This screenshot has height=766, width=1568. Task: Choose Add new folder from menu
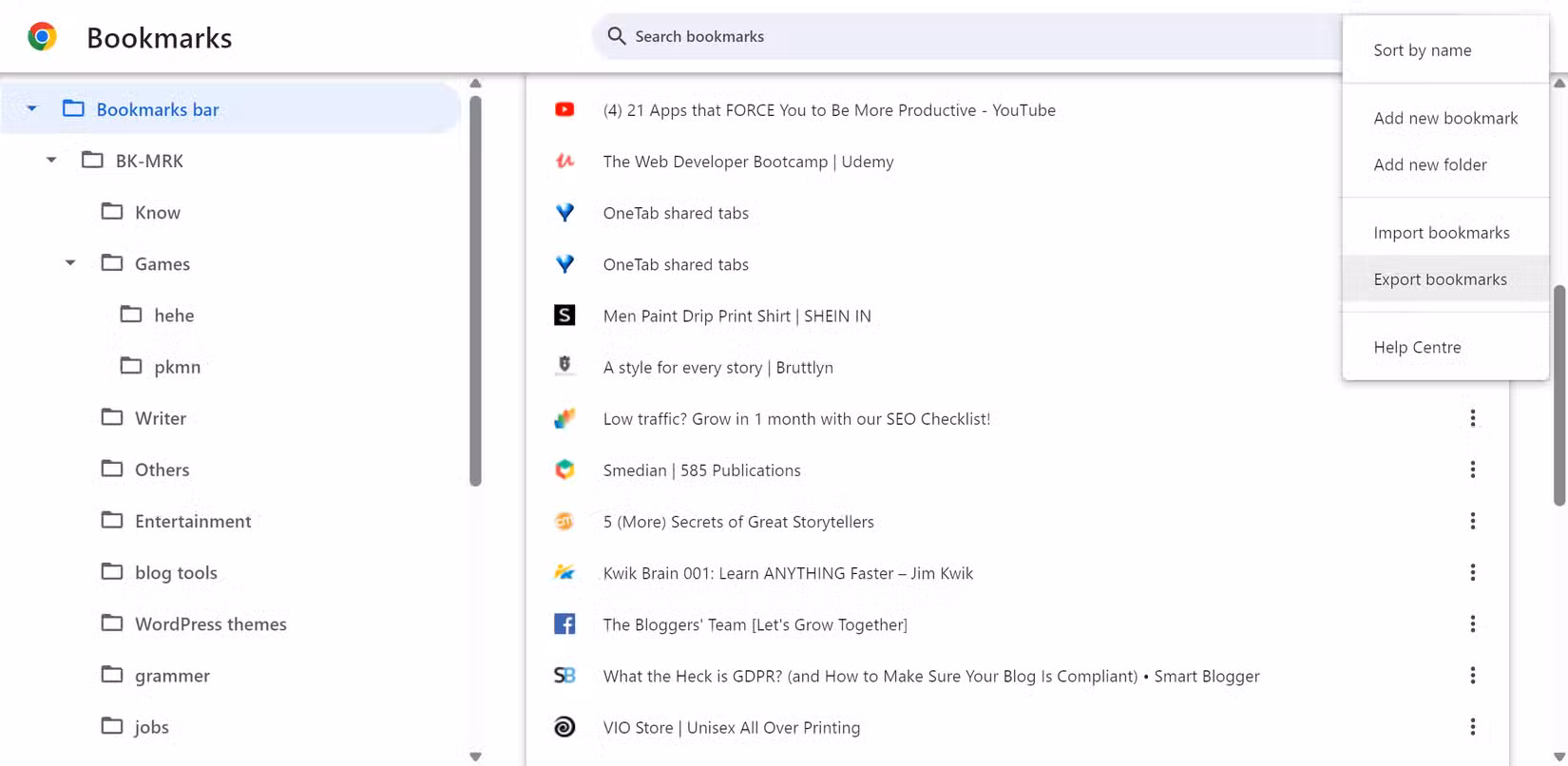1445,164
